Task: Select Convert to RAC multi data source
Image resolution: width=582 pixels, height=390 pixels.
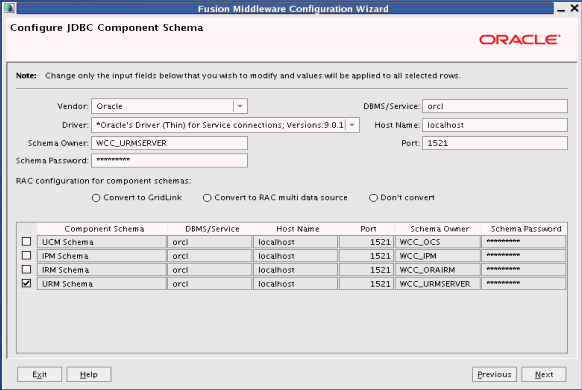Action: coord(207,198)
